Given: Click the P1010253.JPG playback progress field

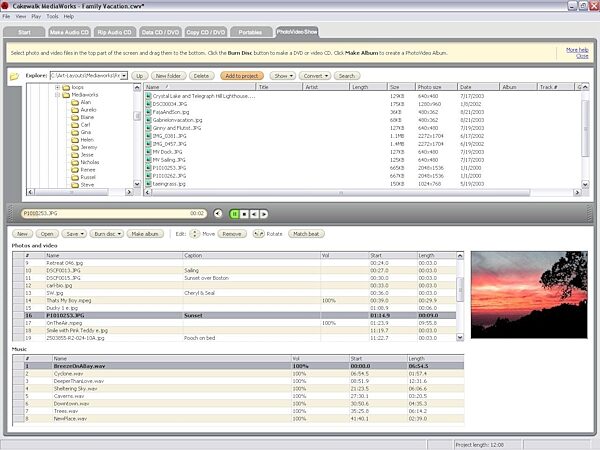Looking at the screenshot, I should click(x=114, y=214).
